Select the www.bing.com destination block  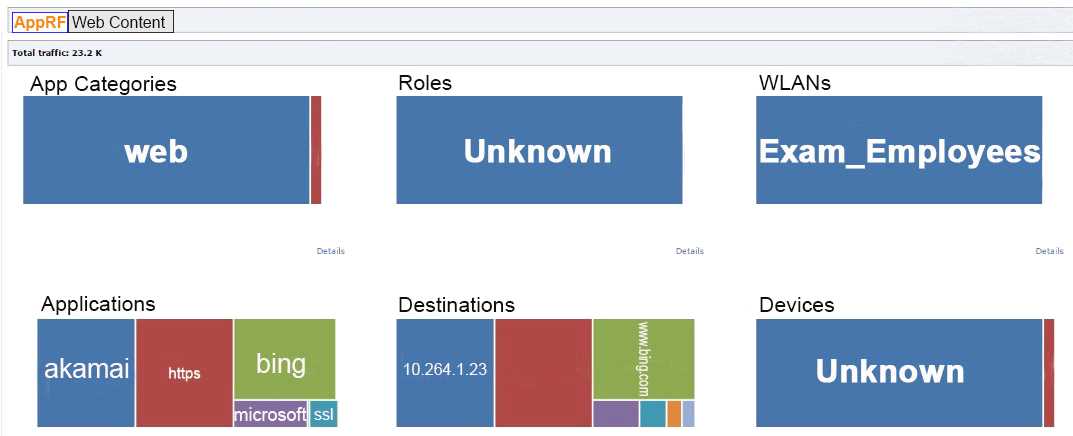(x=643, y=359)
